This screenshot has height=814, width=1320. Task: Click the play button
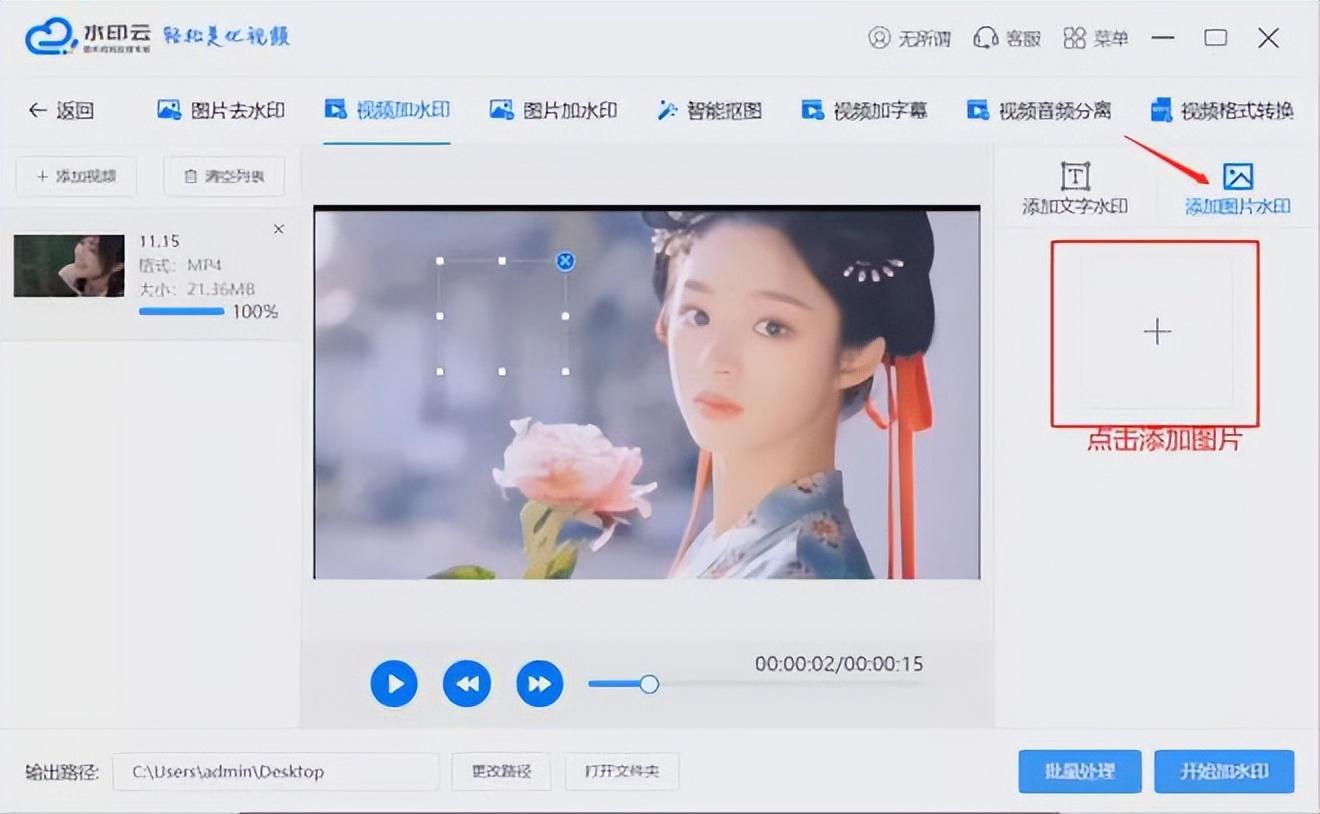394,684
